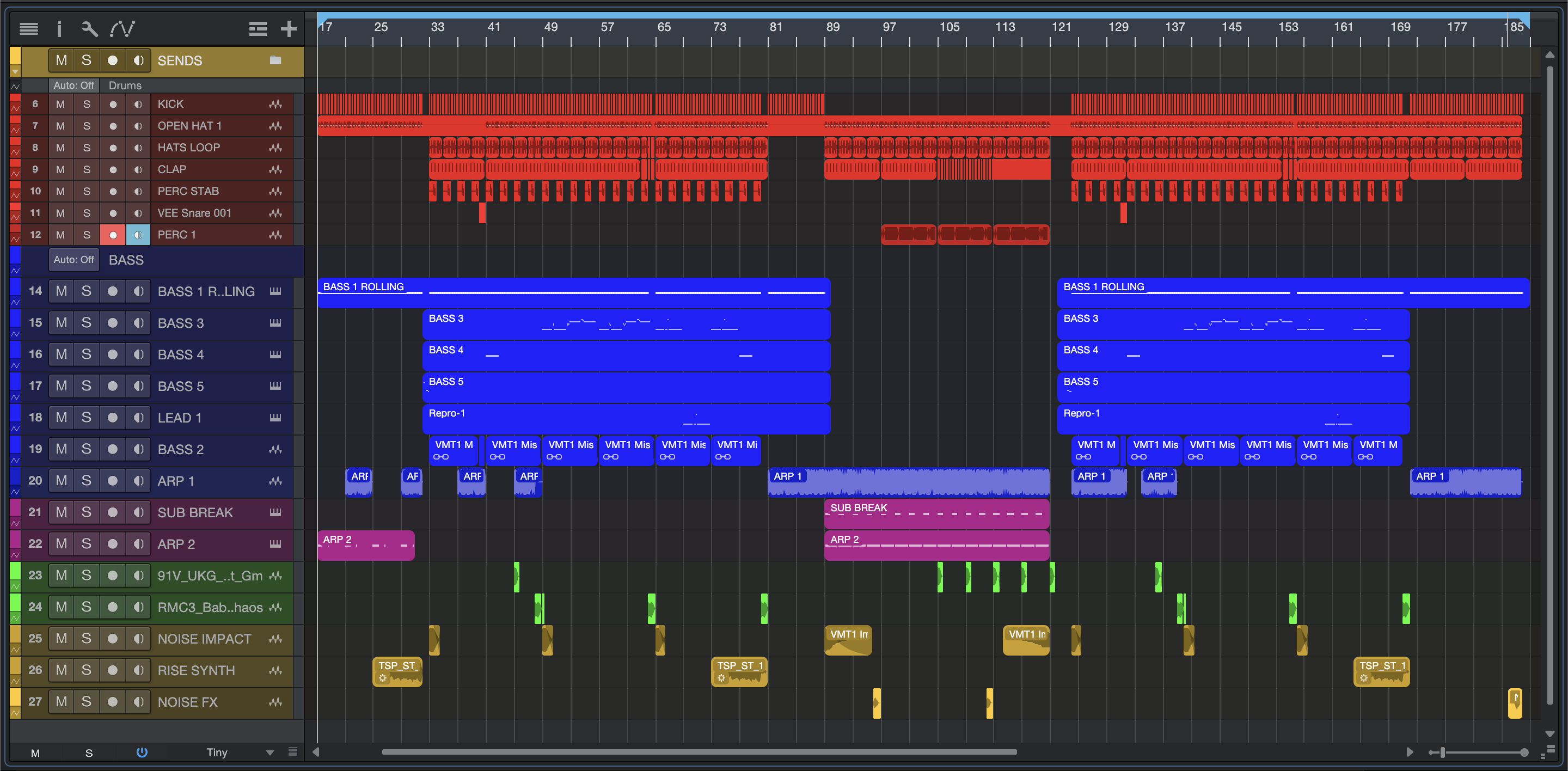Disable record arm on PERC 1 track
The height and width of the screenshot is (771, 1568).
113,235
